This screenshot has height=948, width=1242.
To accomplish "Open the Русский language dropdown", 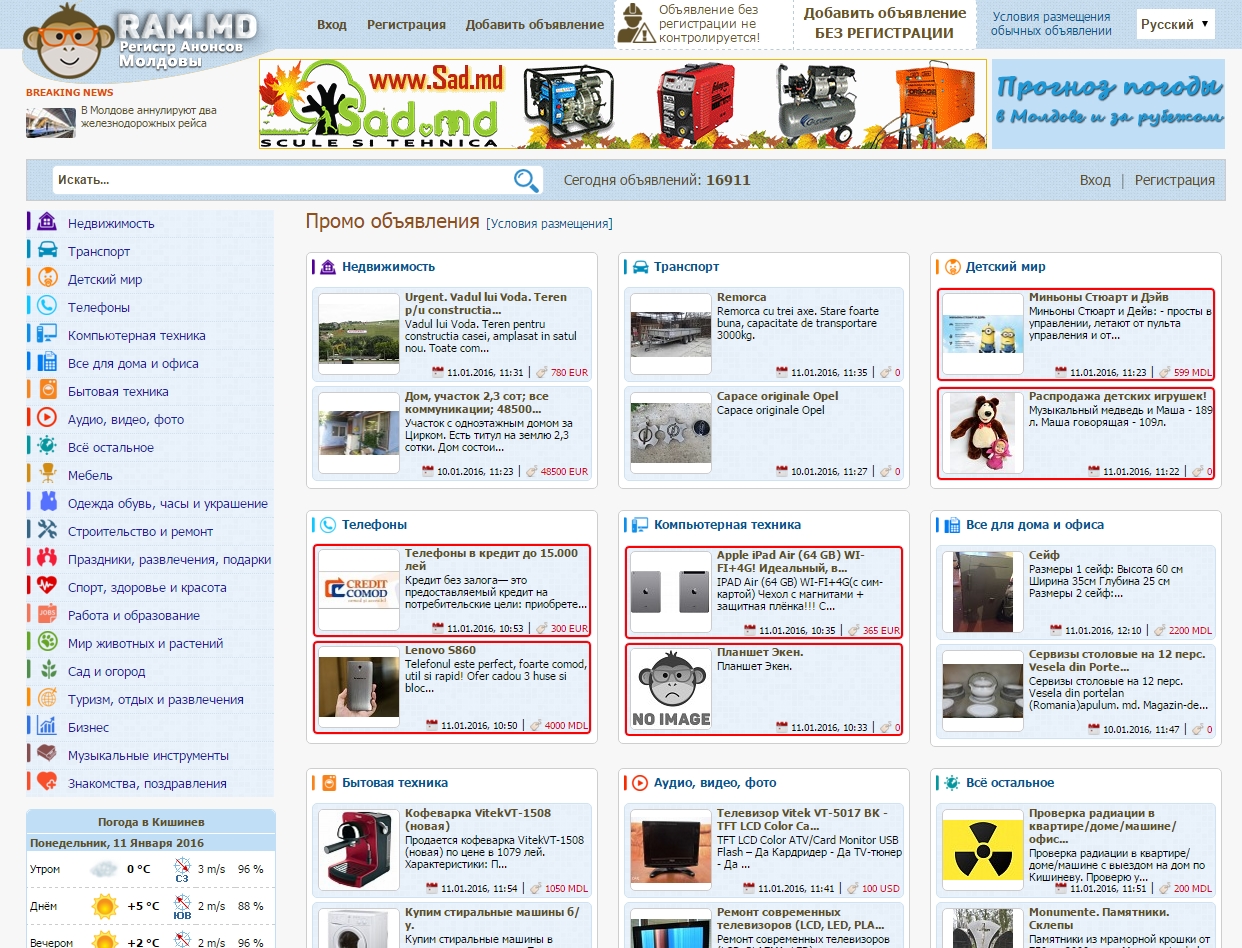I will pyautogui.click(x=1175, y=24).
